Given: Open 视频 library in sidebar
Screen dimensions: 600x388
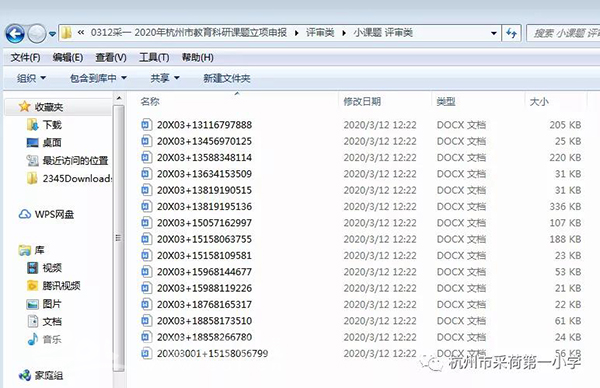Looking at the screenshot, I should (x=44, y=268).
